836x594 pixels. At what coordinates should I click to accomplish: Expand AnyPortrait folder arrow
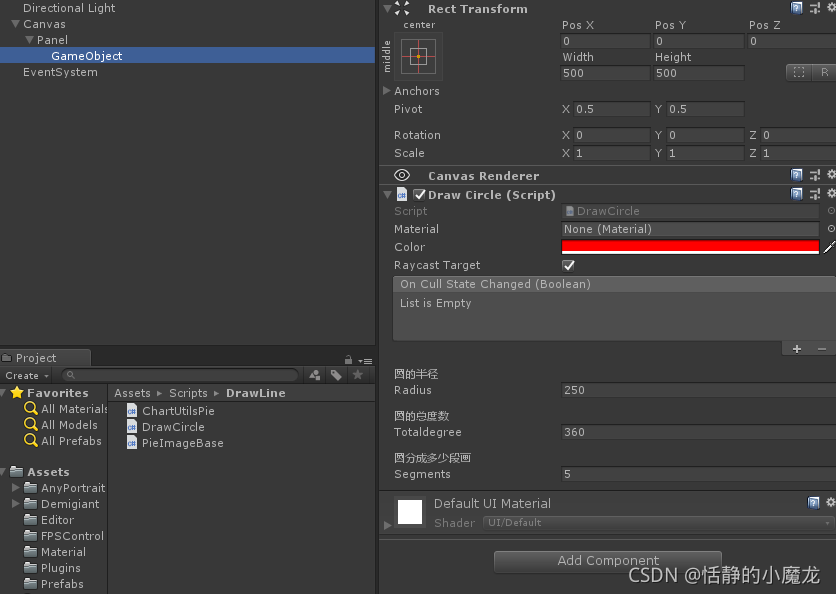tap(15, 487)
